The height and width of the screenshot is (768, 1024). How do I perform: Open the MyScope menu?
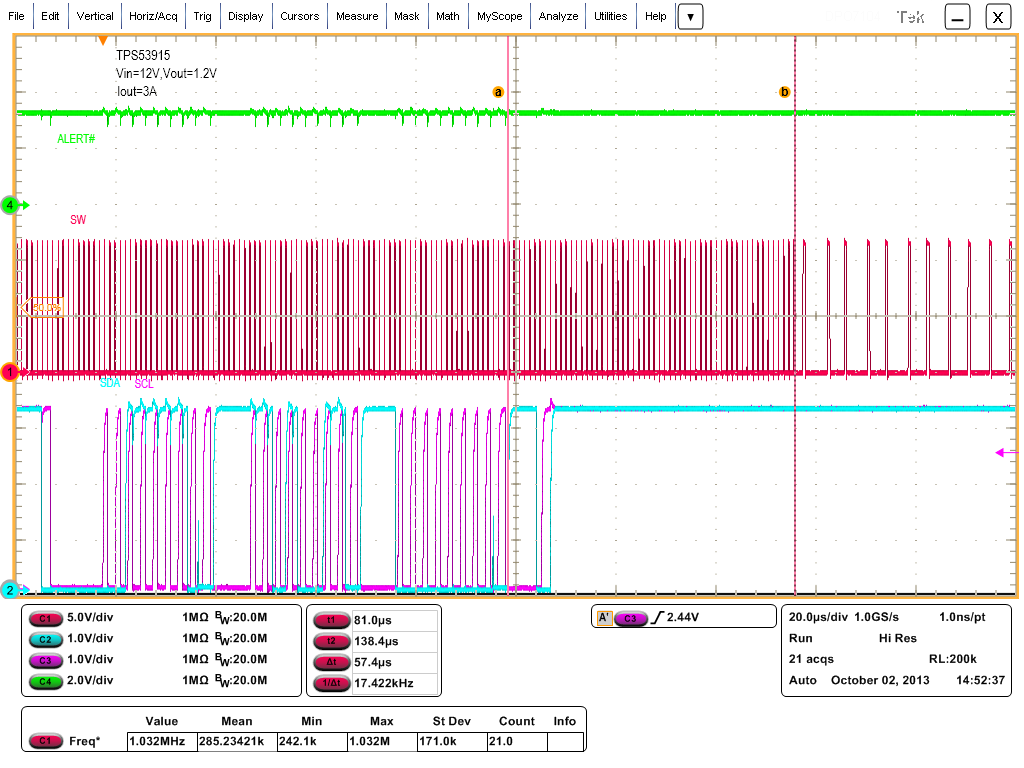(499, 15)
